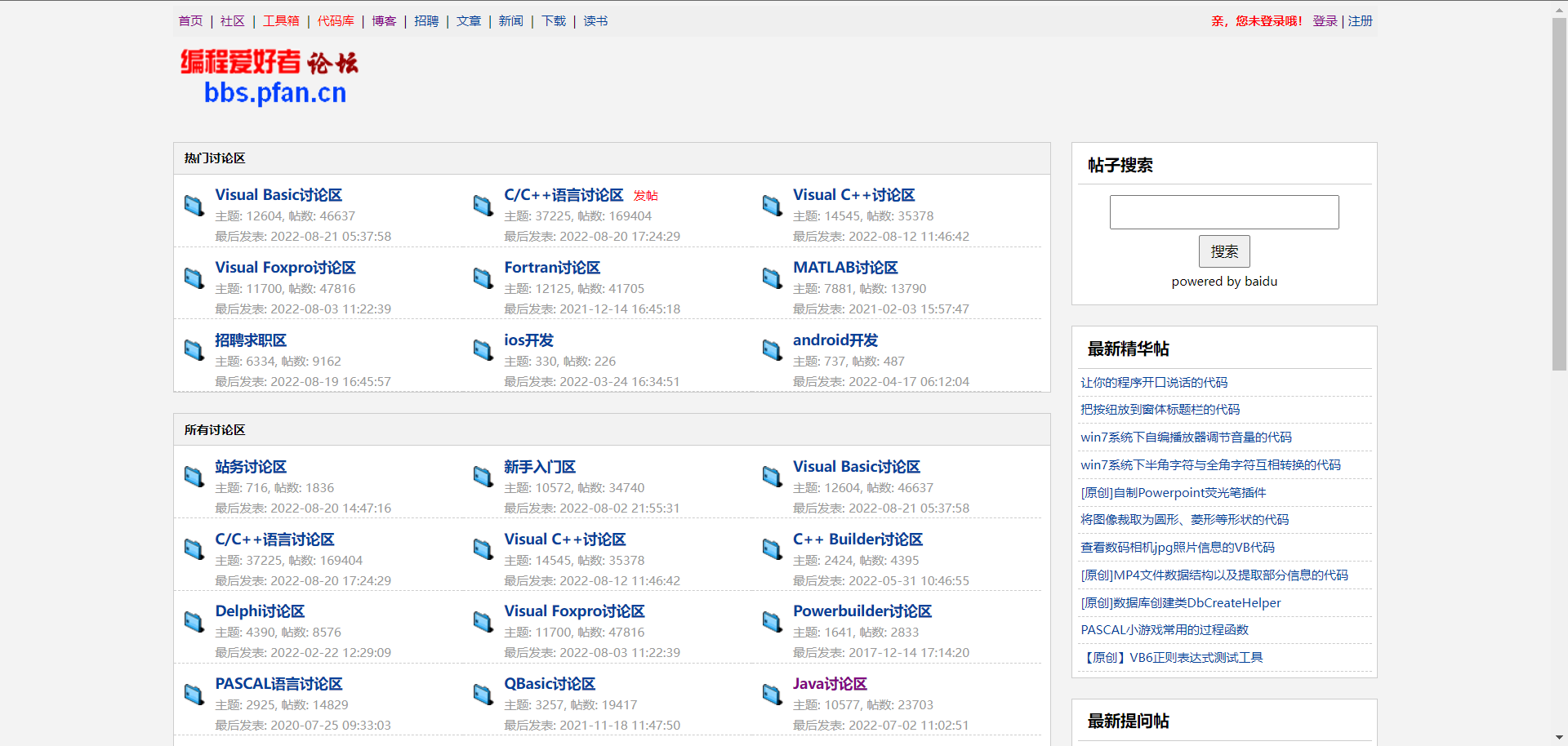This screenshot has height=746, width=1568.
Task: Open post 将图像裁取为圆形、菱形等形状的代码
Action: (x=1184, y=520)
